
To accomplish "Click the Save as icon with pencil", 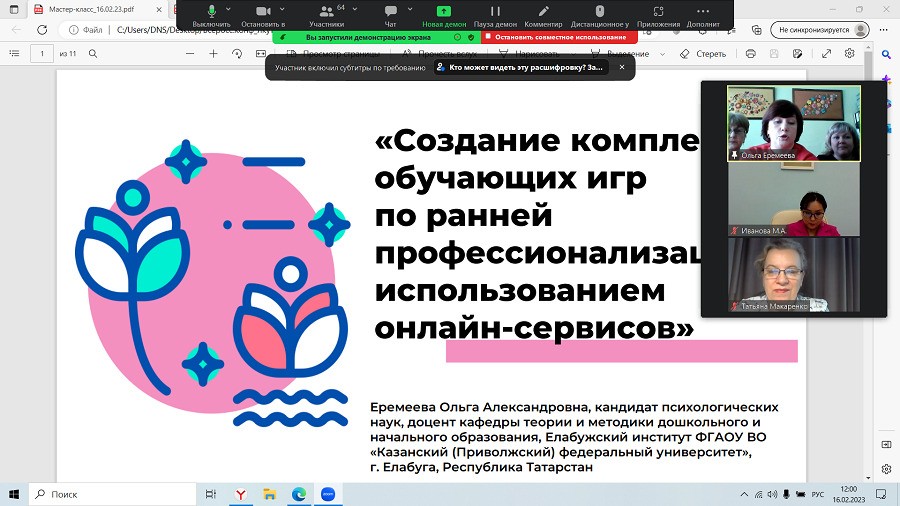I will [797, 53].
